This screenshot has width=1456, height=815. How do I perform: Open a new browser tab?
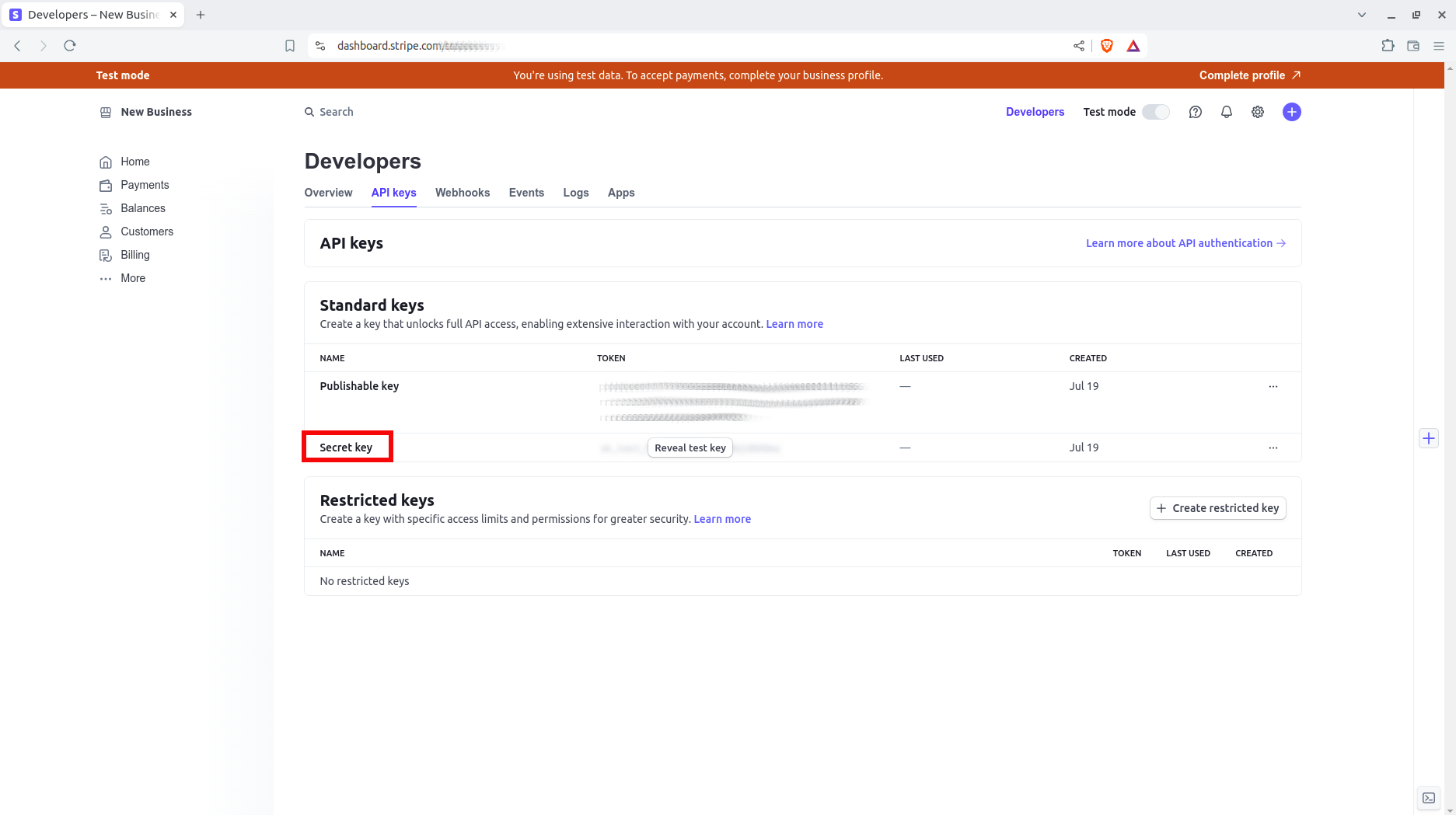click(x=201, y=15)
